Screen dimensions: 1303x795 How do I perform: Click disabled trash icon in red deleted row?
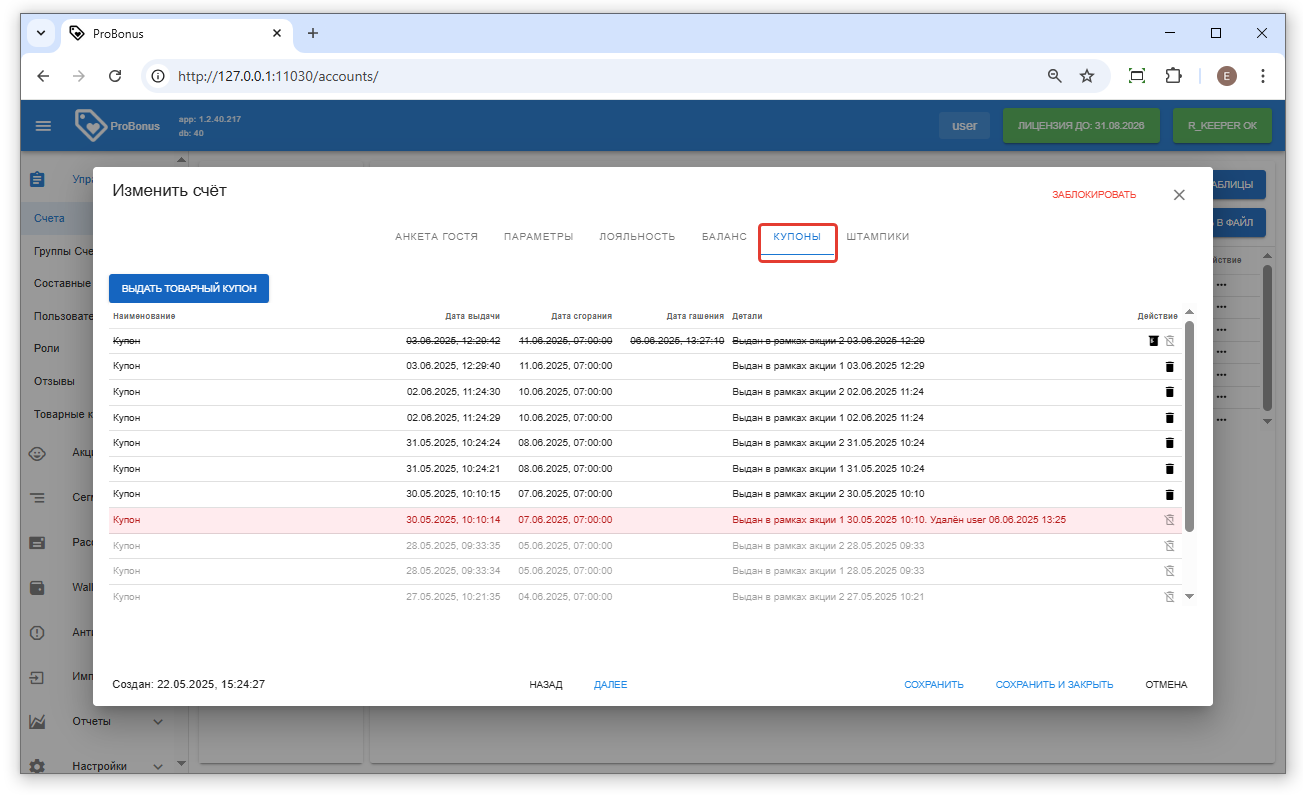(x=1169, y=520)
